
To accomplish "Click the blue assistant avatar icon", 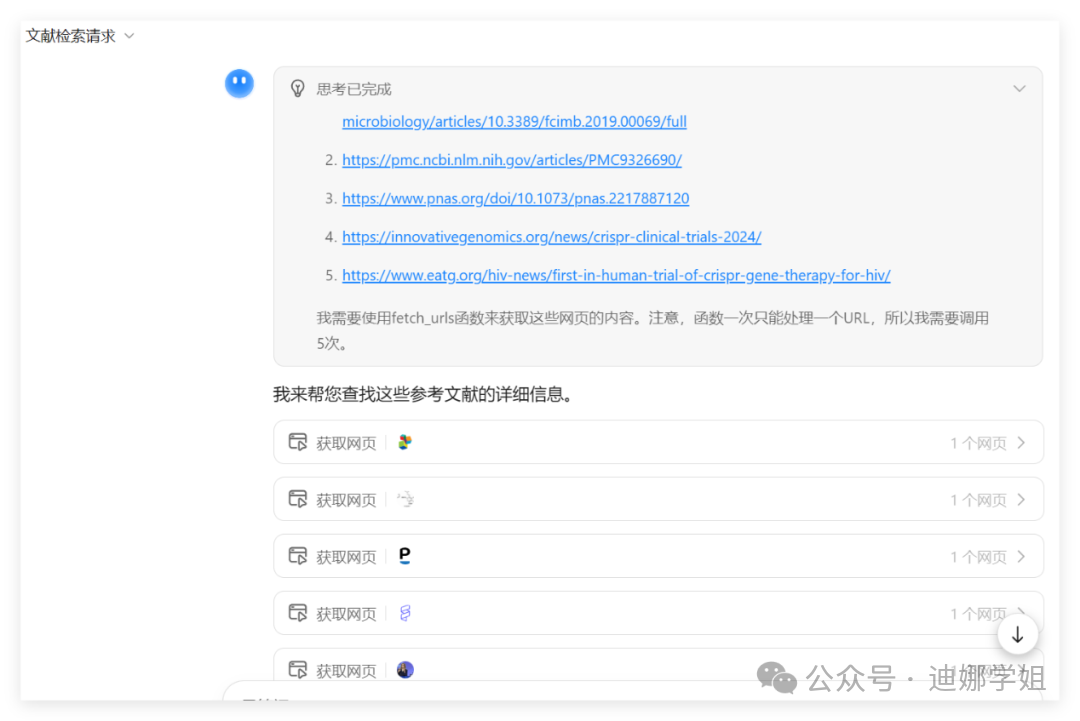I will 239,83.
